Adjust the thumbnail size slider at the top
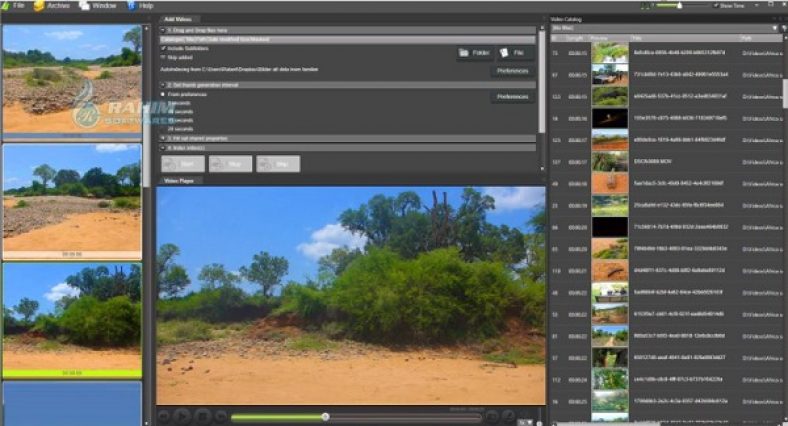 [679, 6]
